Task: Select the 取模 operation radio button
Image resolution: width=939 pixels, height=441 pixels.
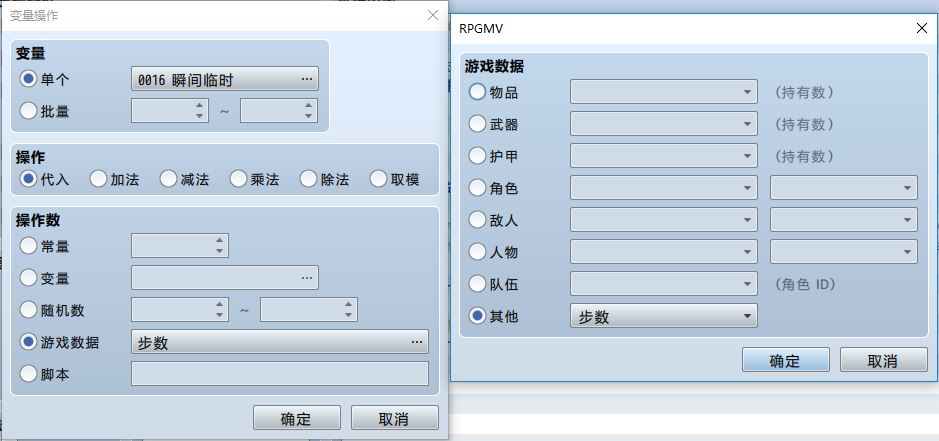Action: coord(378,179)
